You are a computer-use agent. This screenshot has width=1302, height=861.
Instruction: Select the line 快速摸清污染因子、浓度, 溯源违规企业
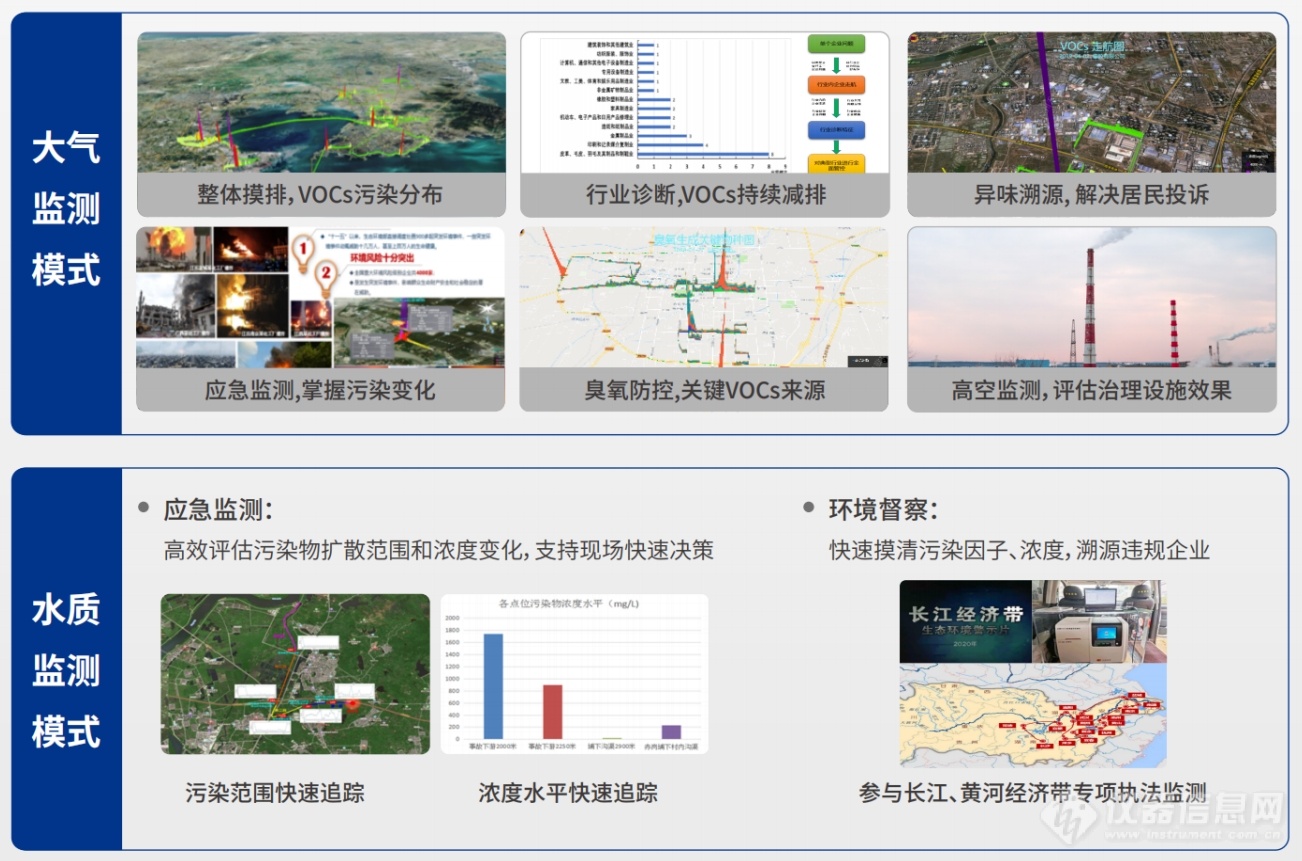pyautogui.click(x=1019, y=550)
